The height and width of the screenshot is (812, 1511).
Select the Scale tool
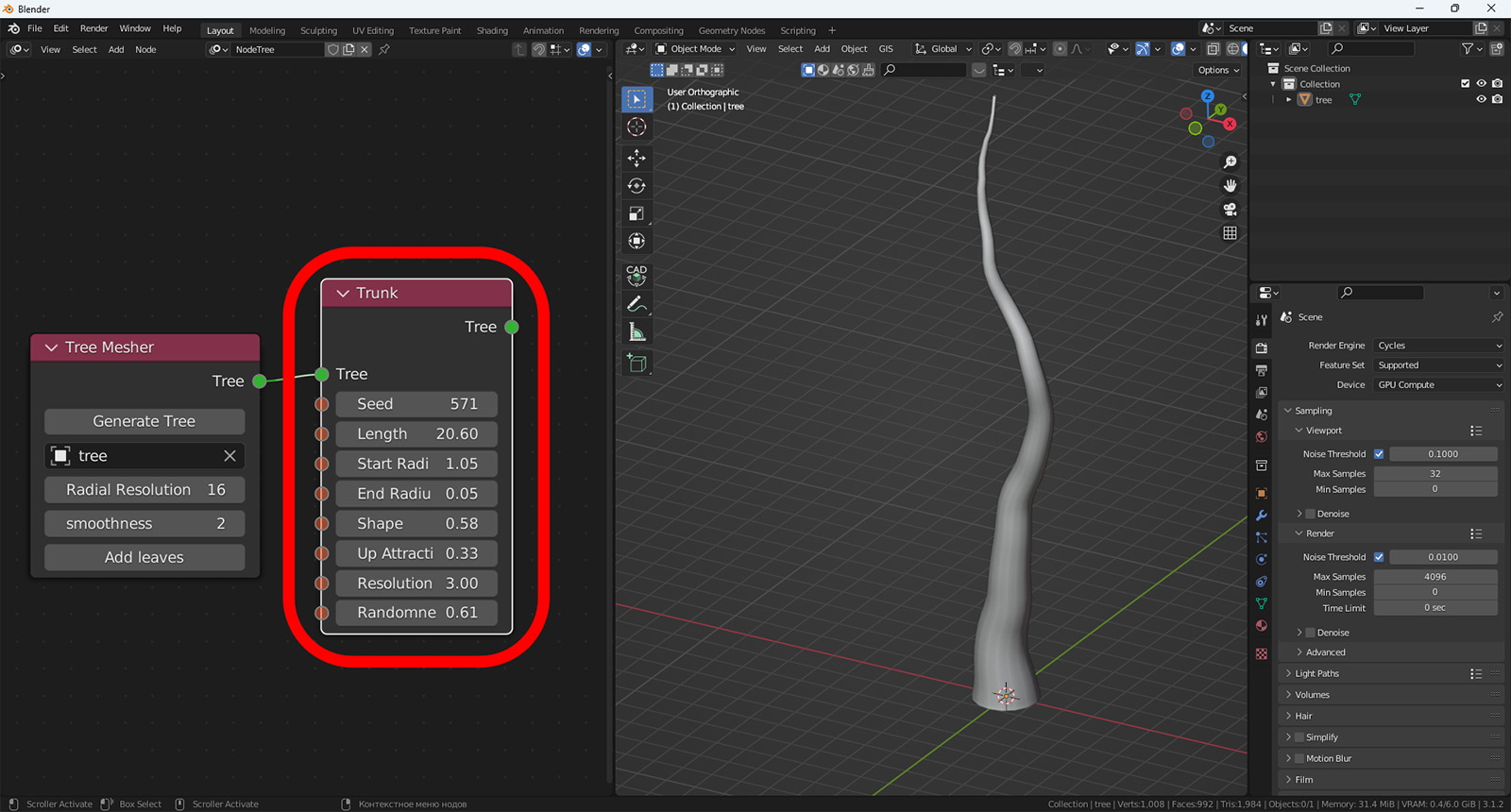637,213
